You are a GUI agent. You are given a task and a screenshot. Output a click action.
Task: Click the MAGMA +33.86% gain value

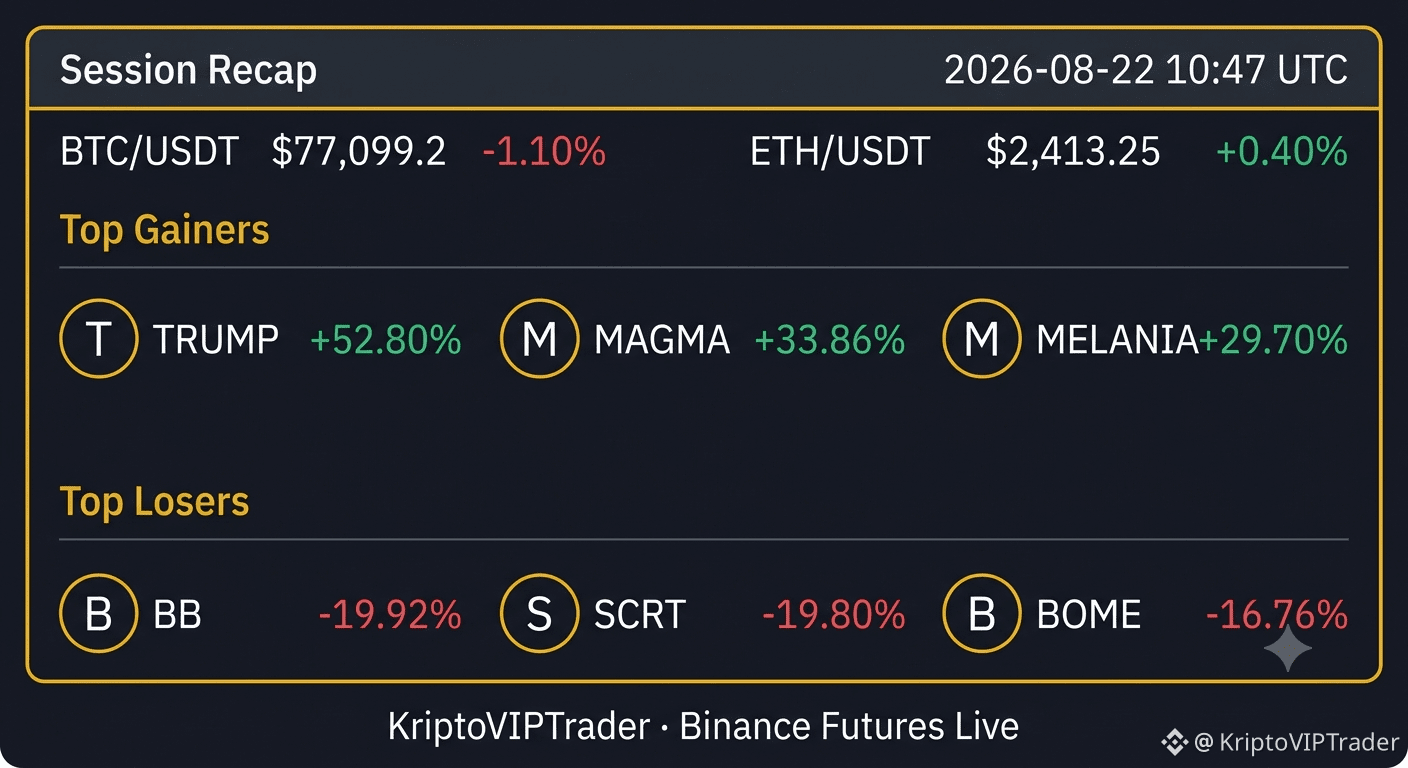point(829,340)
